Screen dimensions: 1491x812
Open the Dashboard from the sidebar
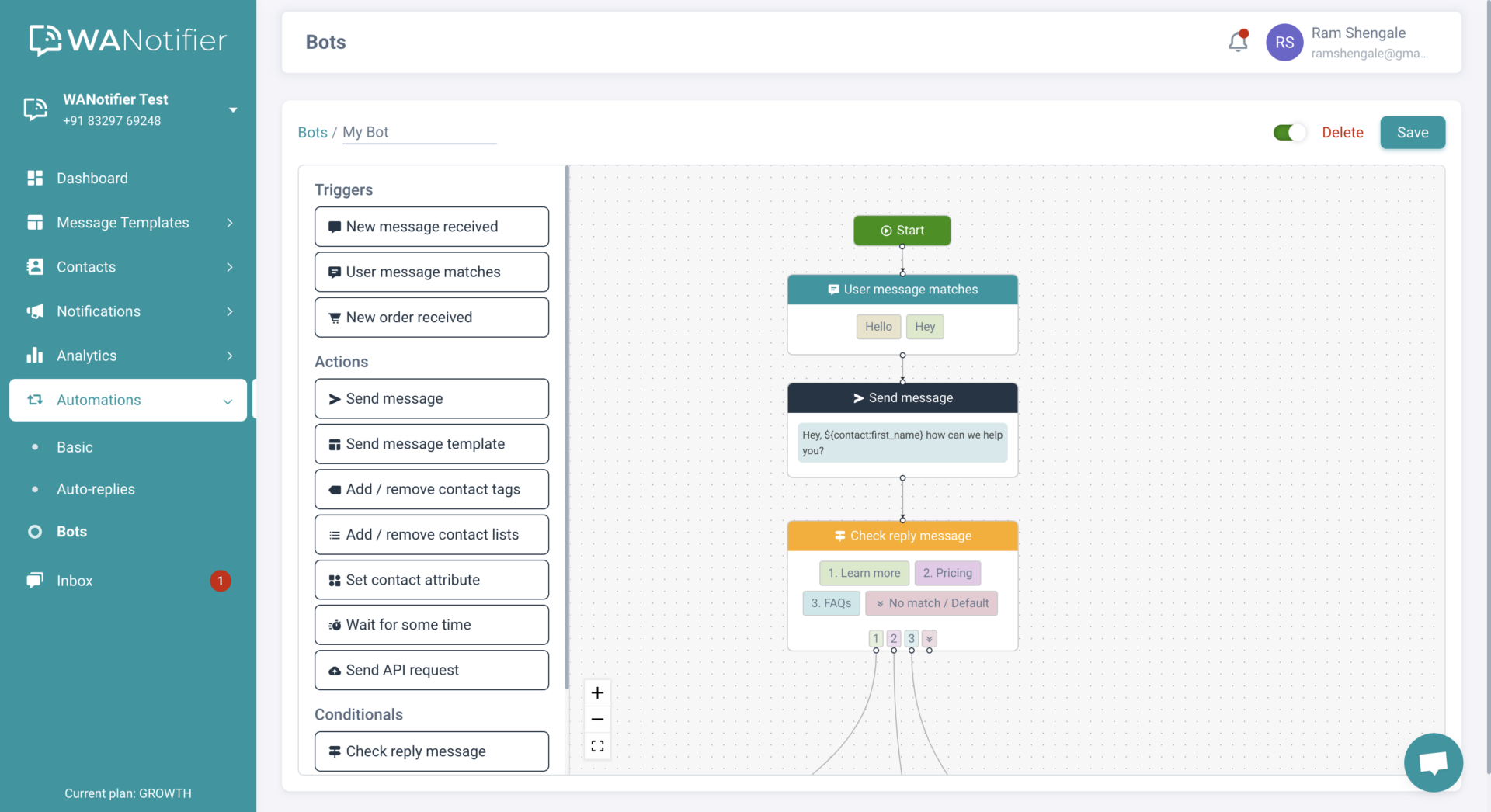point(92,178)
